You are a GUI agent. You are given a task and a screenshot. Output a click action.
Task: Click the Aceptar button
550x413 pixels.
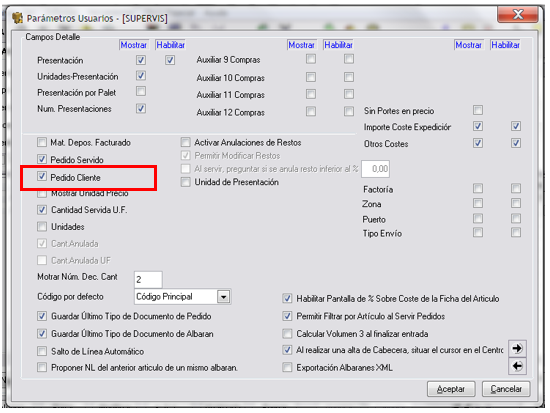point(451,389)
